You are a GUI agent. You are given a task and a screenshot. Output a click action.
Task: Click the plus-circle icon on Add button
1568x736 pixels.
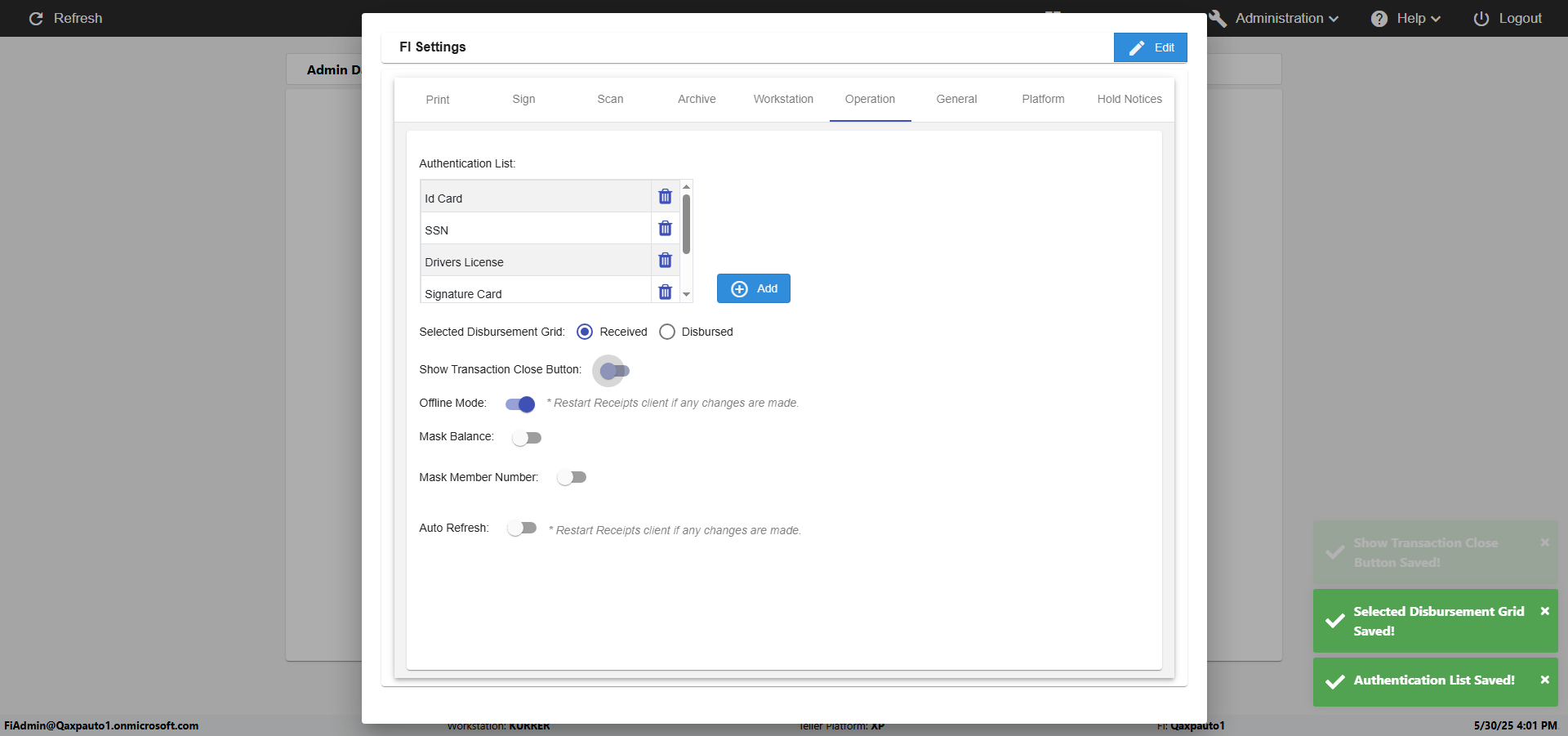click(x=739, y=289)
